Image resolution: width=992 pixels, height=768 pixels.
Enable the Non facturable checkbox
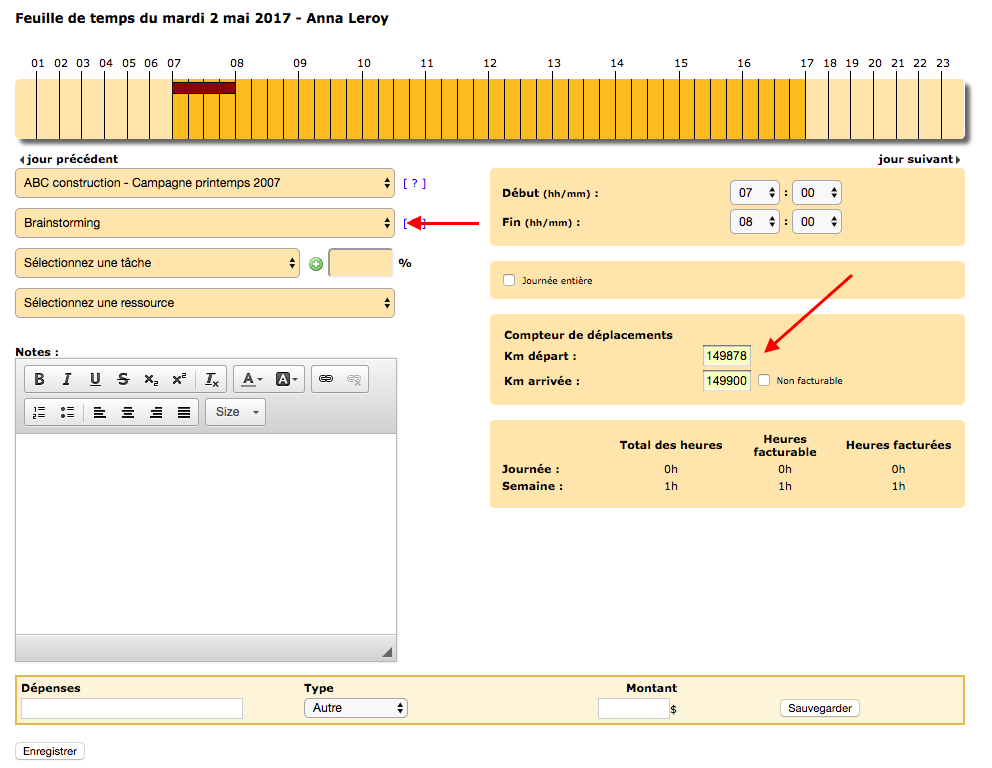coord(764,380)
